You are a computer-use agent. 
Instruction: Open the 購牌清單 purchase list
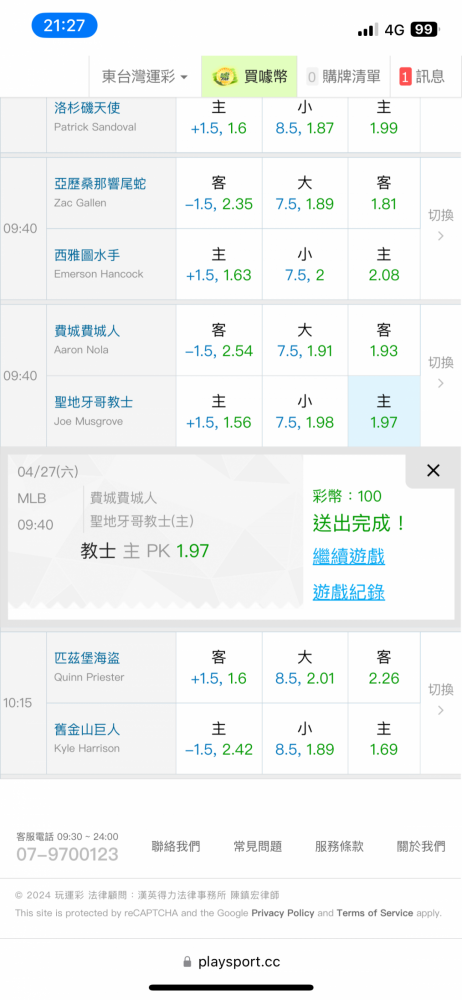click(343, 77)
